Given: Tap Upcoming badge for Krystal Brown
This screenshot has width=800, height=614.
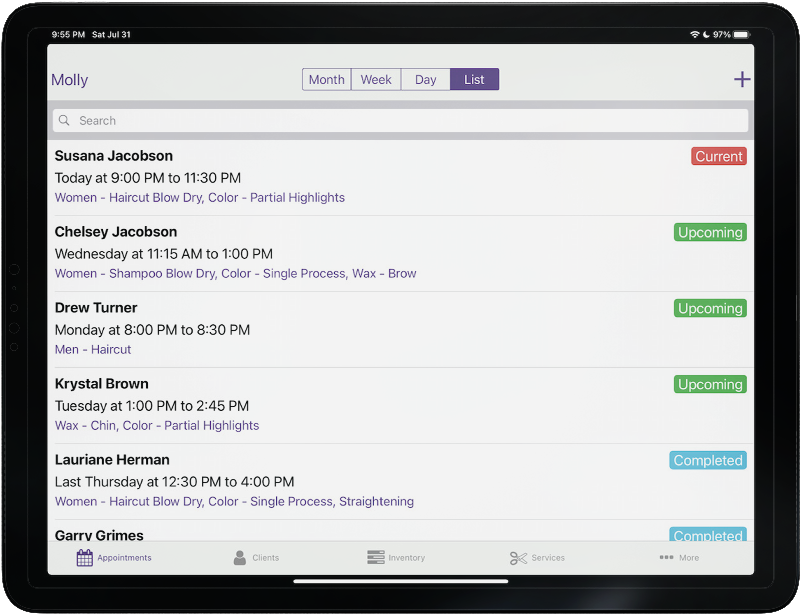Looking at the screenshot, I should pos(710,384).
